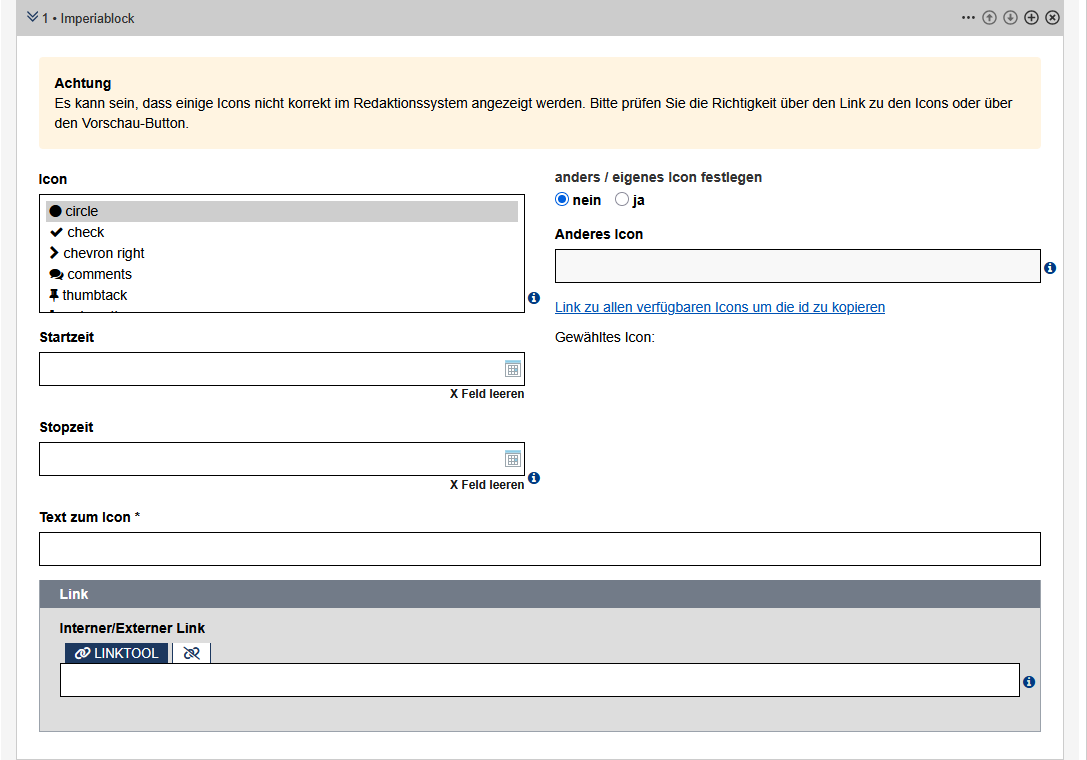
Task: Select 'ja' radio for eigenes Icon
Action: coord(622,200)
